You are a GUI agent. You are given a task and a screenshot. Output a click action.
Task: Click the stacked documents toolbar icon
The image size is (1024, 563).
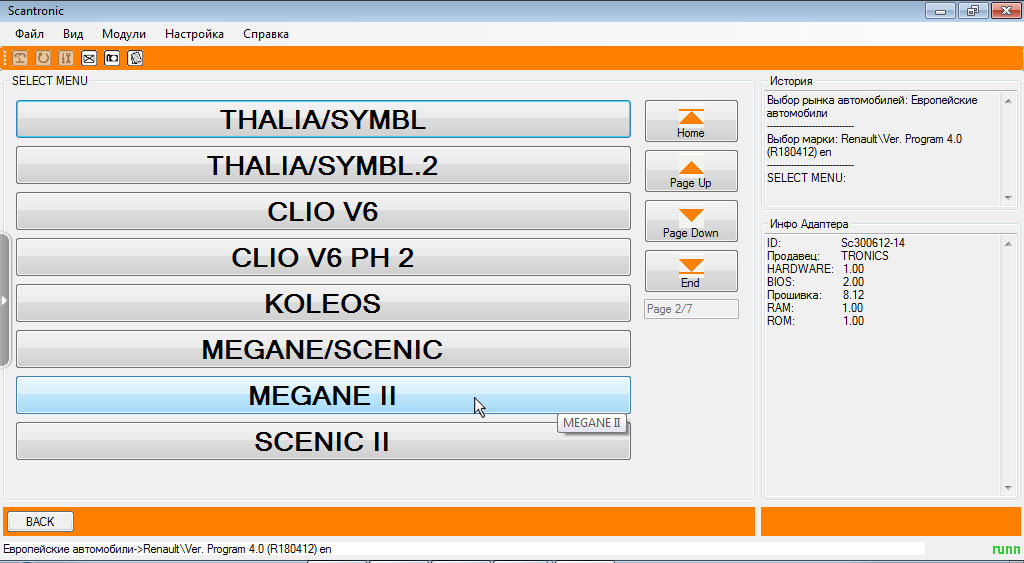click(x=135, y=58)
